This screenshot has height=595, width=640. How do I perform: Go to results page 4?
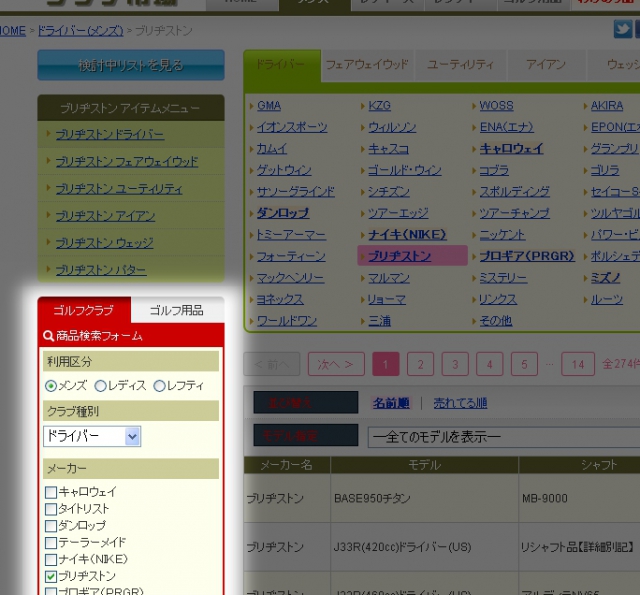[490, 364]
